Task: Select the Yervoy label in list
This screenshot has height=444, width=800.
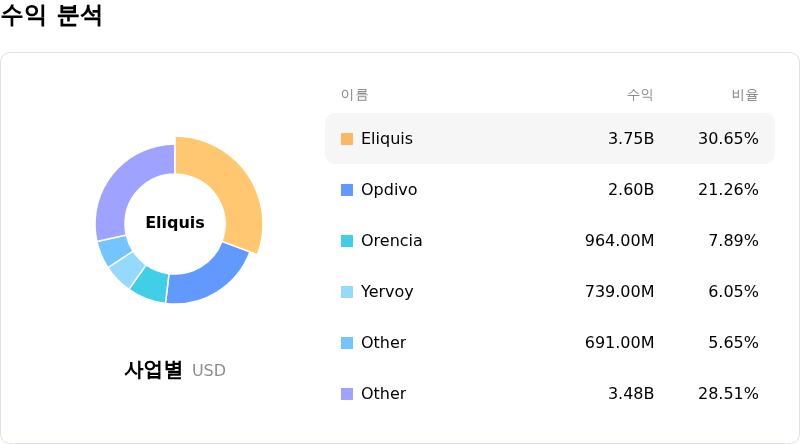Action: (x=387, y=292)
